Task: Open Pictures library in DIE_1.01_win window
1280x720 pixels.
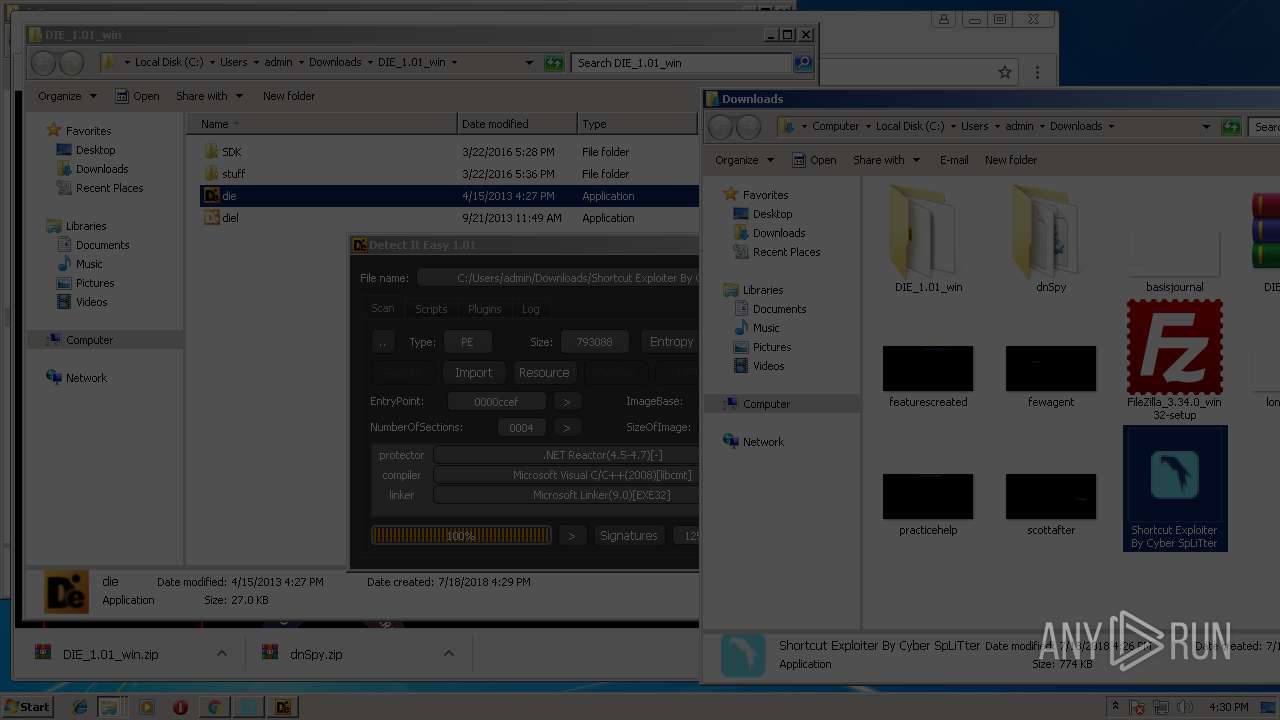Action: click(95, 283)
